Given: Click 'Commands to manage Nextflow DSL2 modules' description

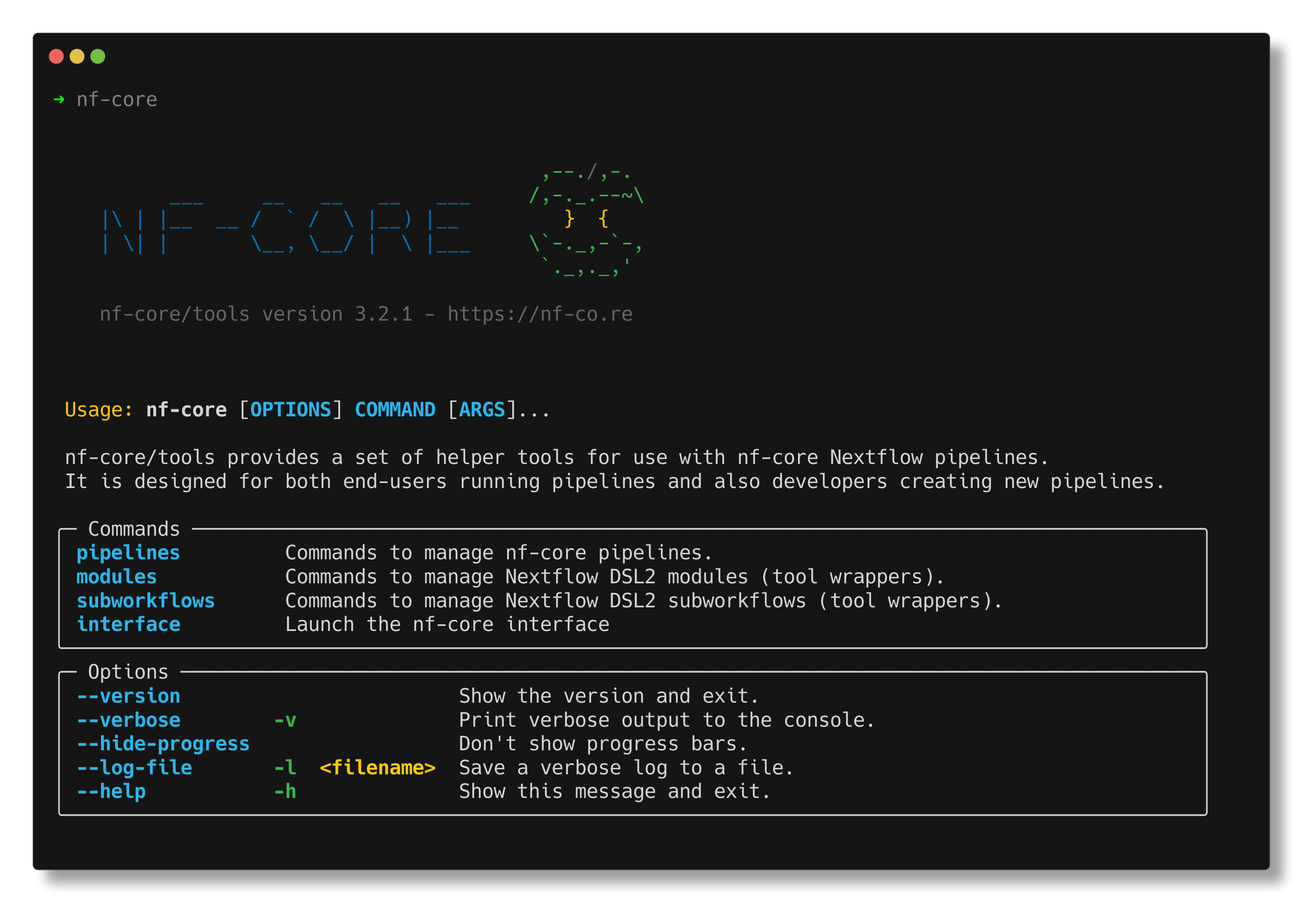Looking at the screenshot, I should coord(615,577).
